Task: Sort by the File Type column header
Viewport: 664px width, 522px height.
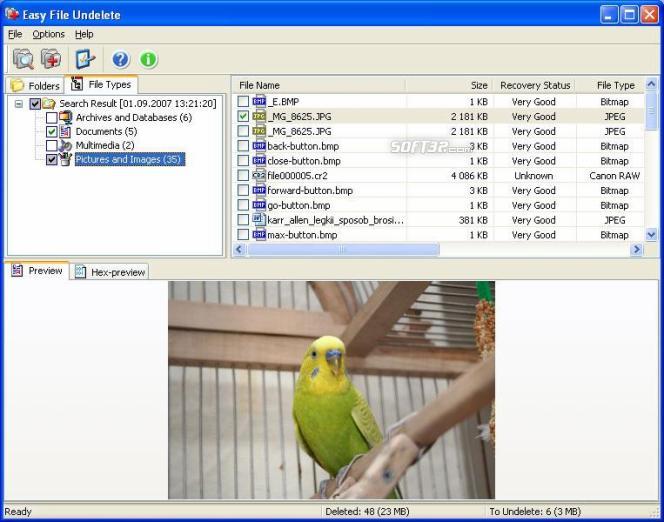Action: pos(611,86)
